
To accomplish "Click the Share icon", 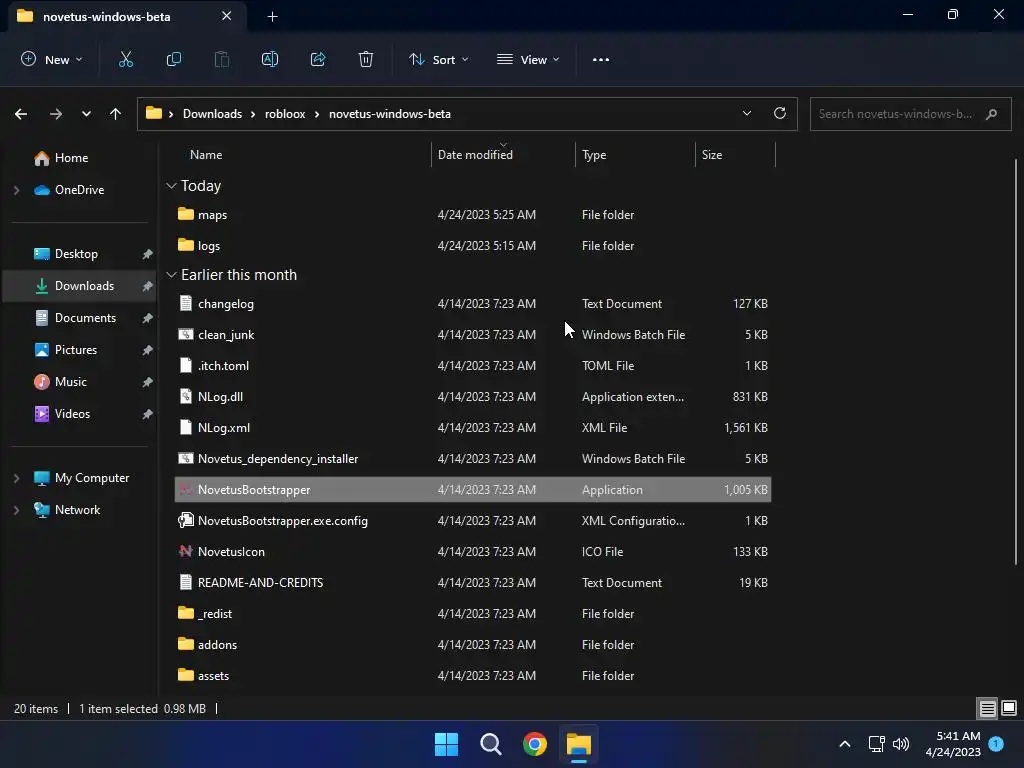I will coord(318,59).
